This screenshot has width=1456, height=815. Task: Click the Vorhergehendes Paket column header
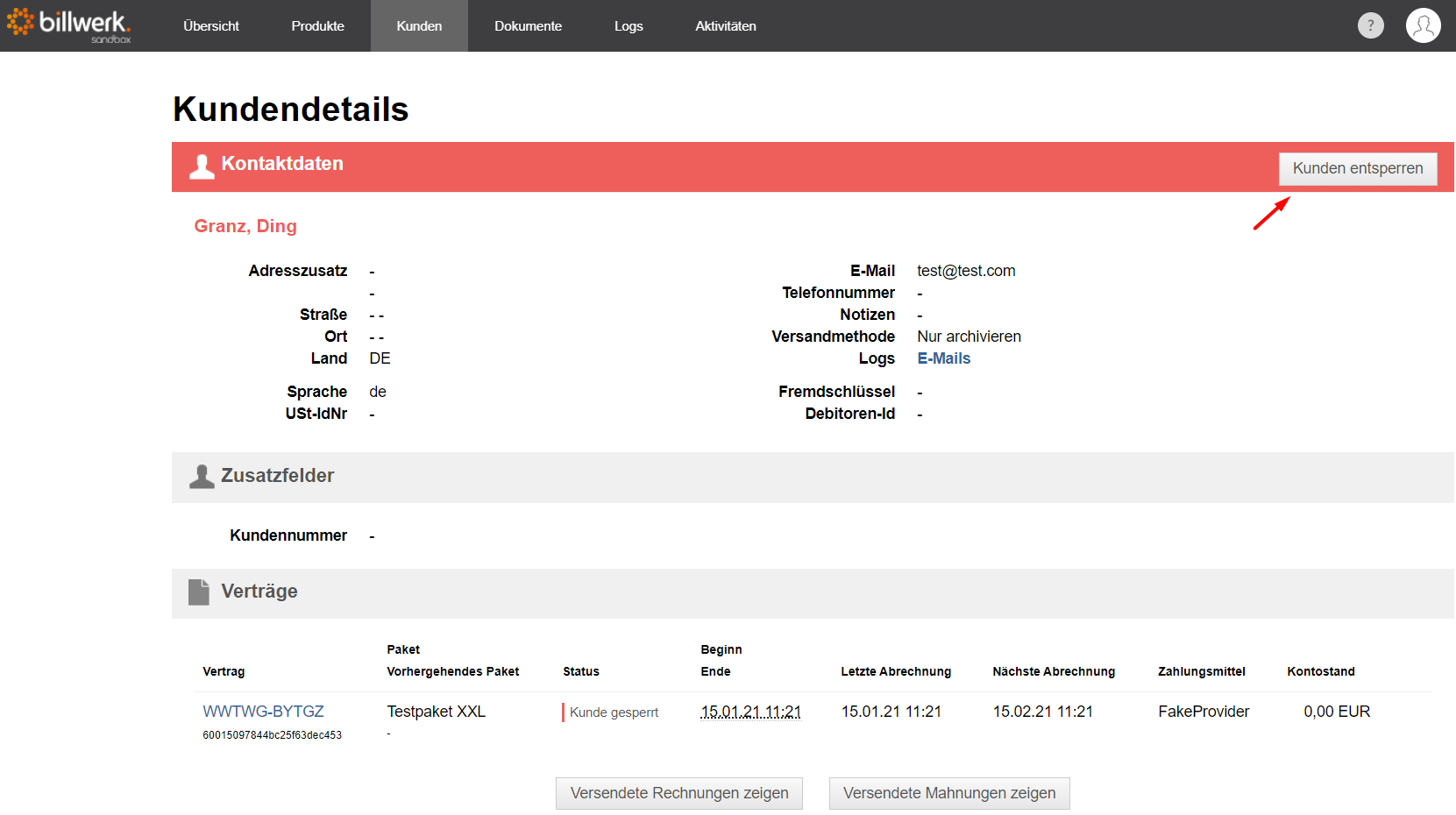[452, 671]
